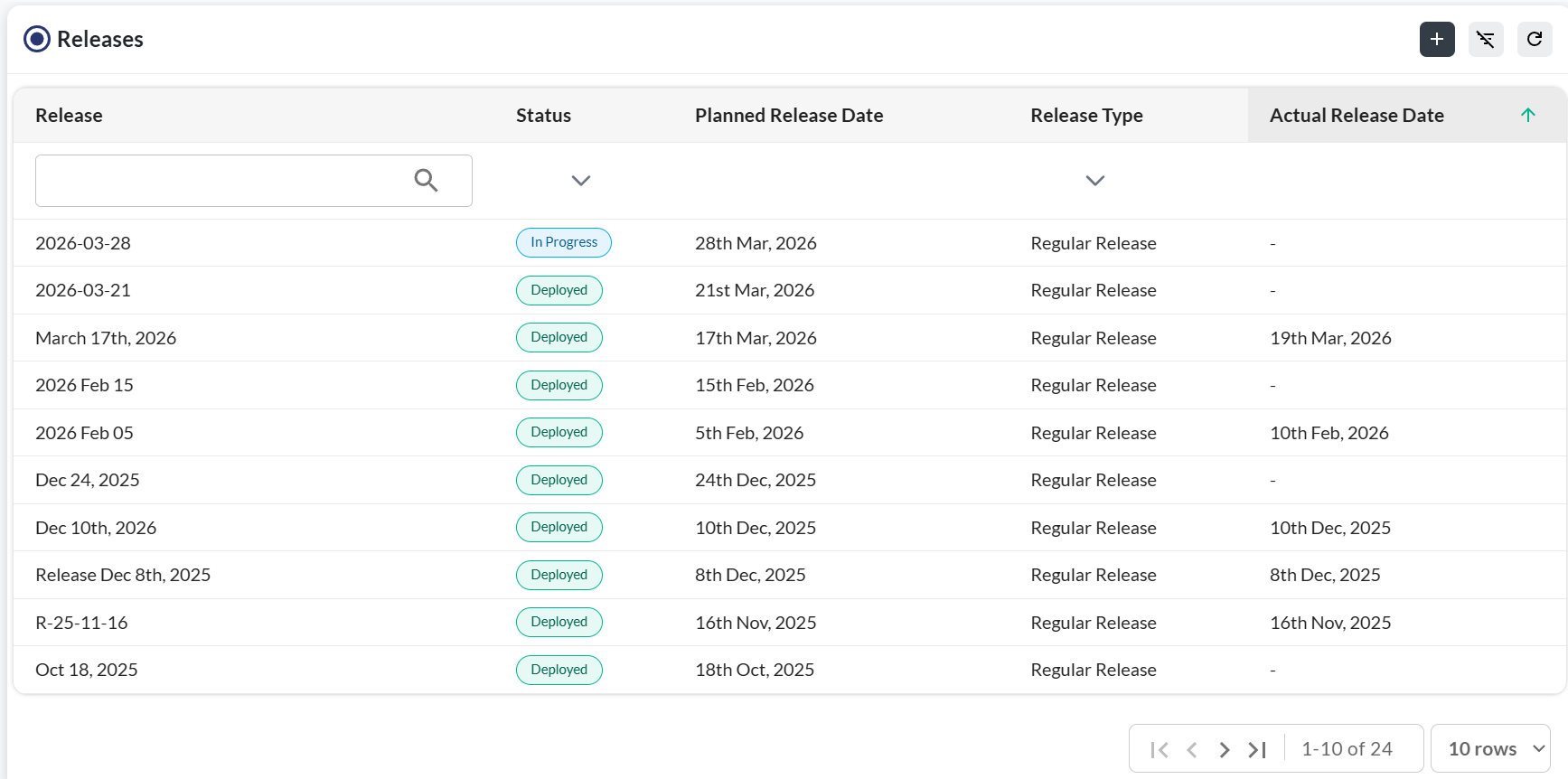Click Deployed badge in March 17th, 2026 row
This screenshot has width=1568, height=779.
pyautogui.click(x=559, y=337)
